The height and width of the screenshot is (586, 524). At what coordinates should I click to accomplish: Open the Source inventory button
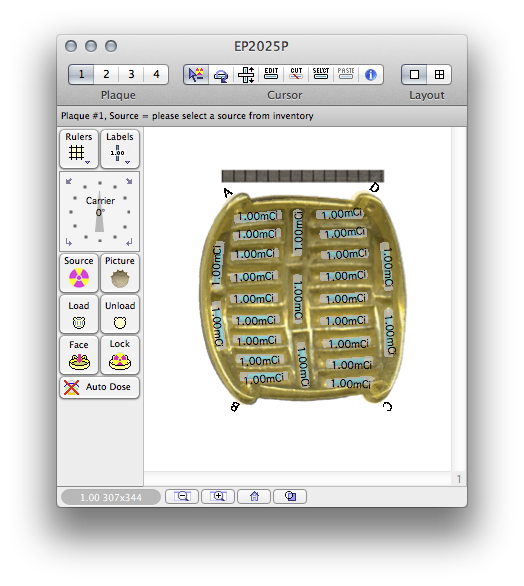79,273
